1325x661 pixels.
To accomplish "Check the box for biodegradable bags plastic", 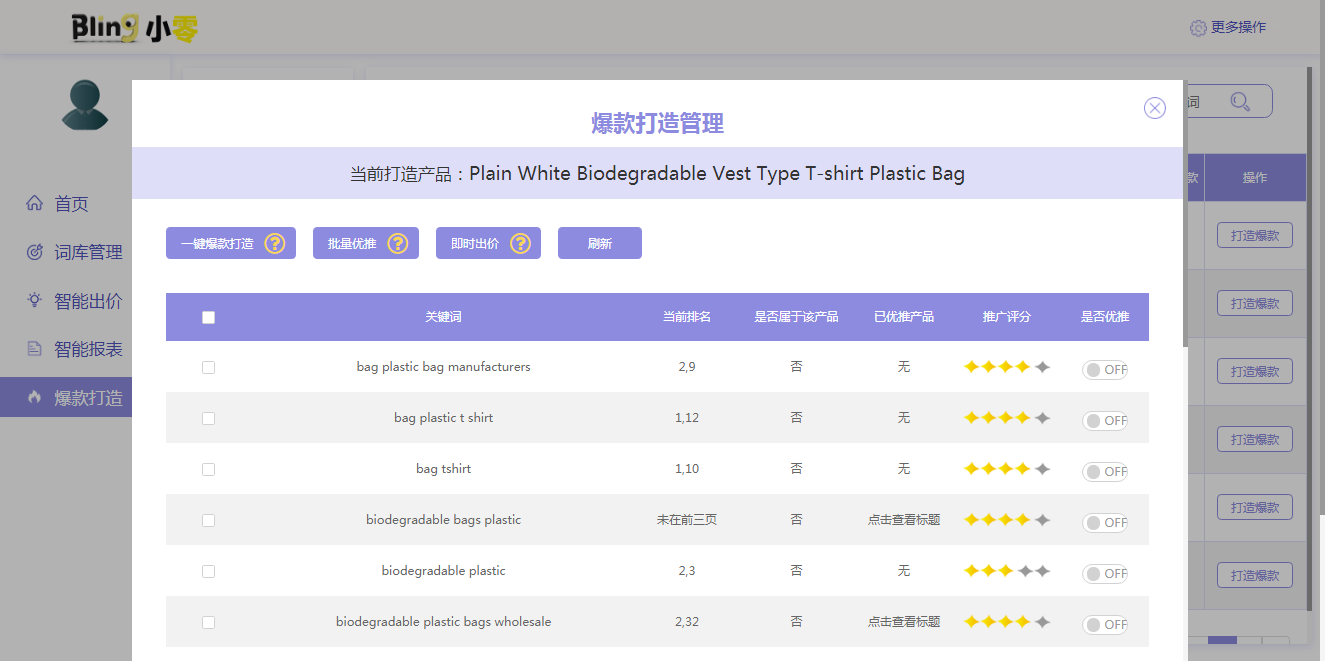I will pyautogui.click(x=208, y=520).
